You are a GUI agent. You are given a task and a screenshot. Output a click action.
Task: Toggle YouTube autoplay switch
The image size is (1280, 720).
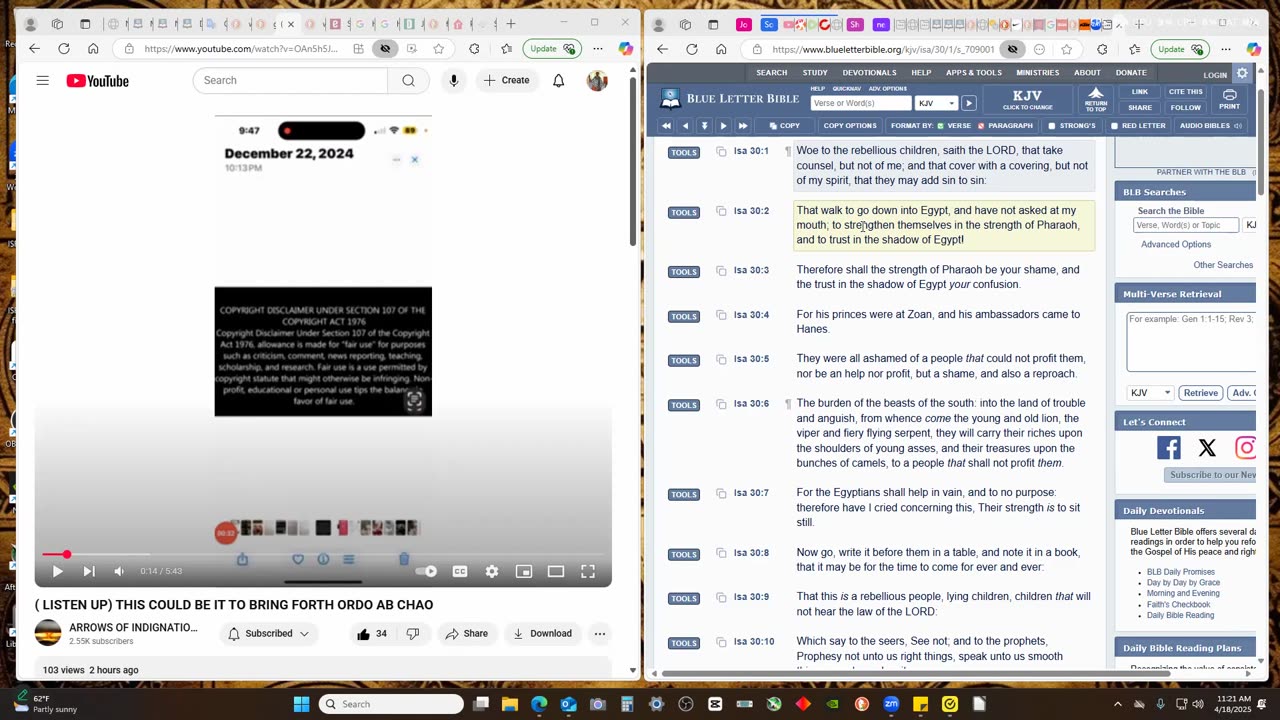click(427, 571)
